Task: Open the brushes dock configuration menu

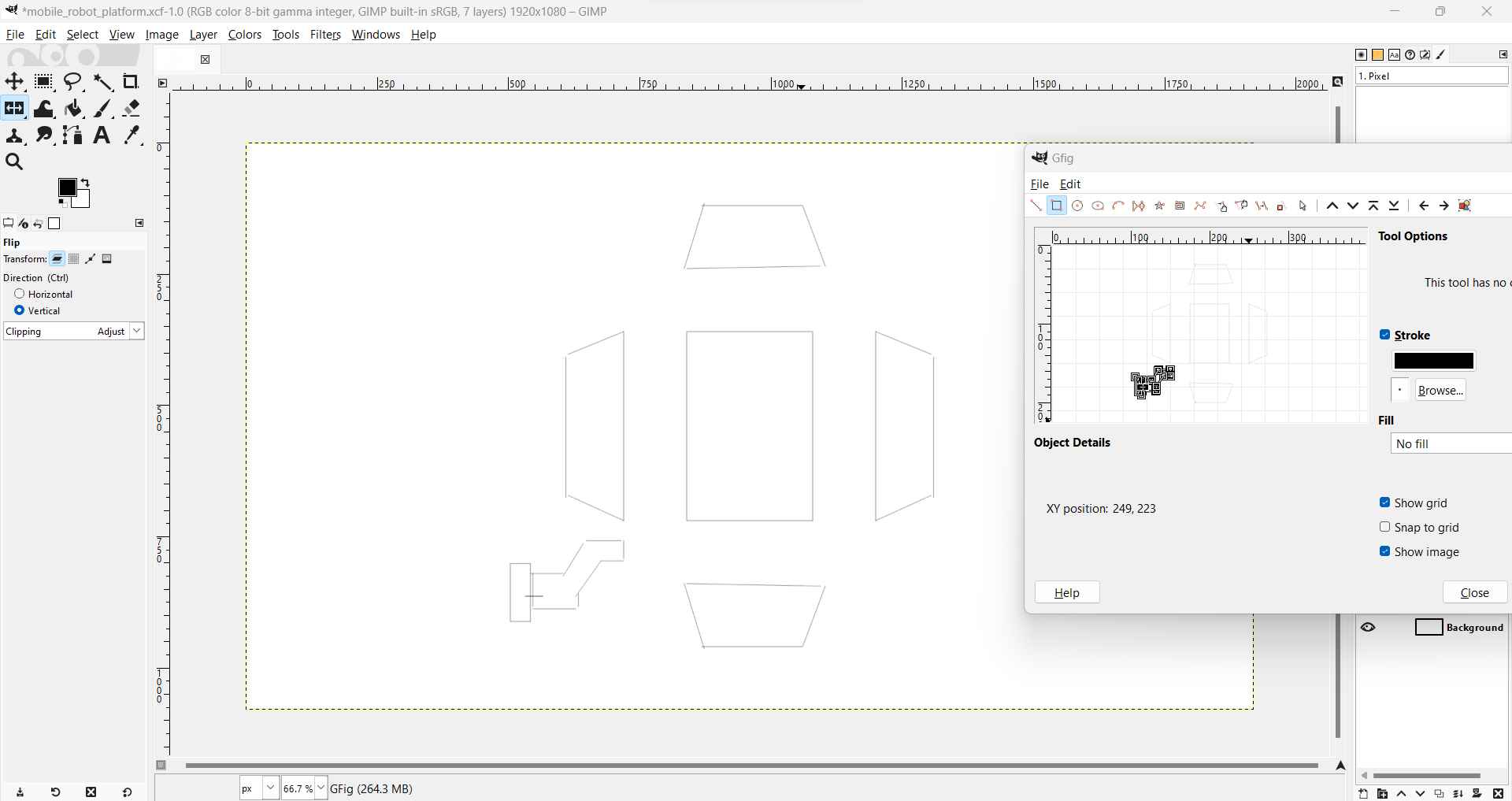Action: (1503, 54)
